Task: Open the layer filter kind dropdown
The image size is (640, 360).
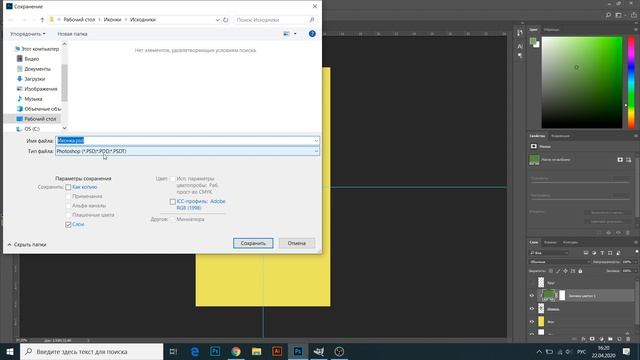Action: coord(549,253)
